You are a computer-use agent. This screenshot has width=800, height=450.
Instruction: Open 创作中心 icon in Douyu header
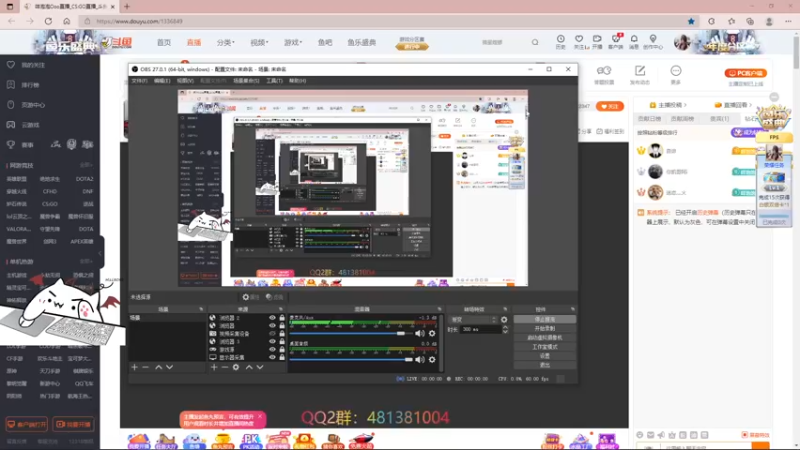click(653, 42)
